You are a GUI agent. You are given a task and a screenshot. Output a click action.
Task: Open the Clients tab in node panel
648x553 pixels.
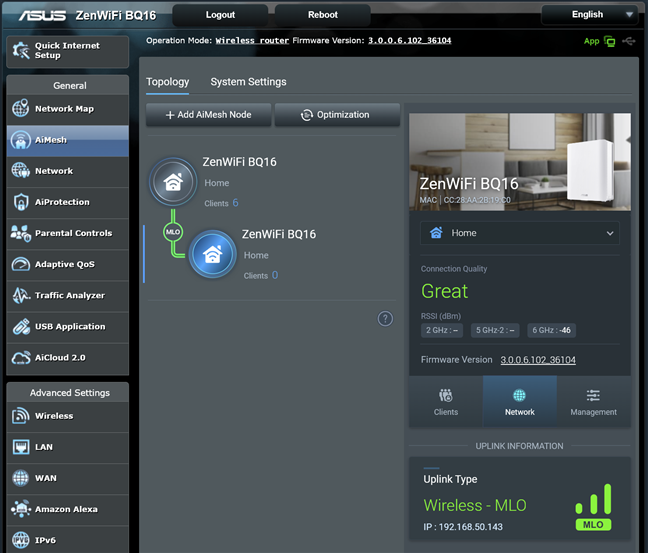click(446, 402)
